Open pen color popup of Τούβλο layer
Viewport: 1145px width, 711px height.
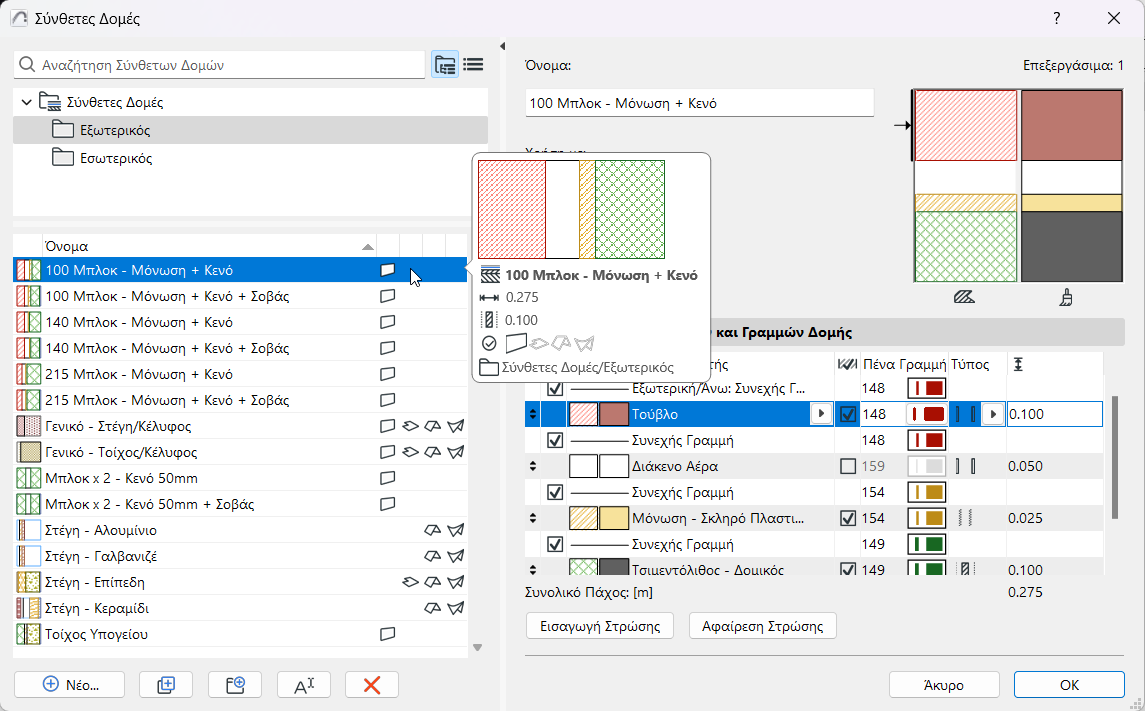[927, 414]
